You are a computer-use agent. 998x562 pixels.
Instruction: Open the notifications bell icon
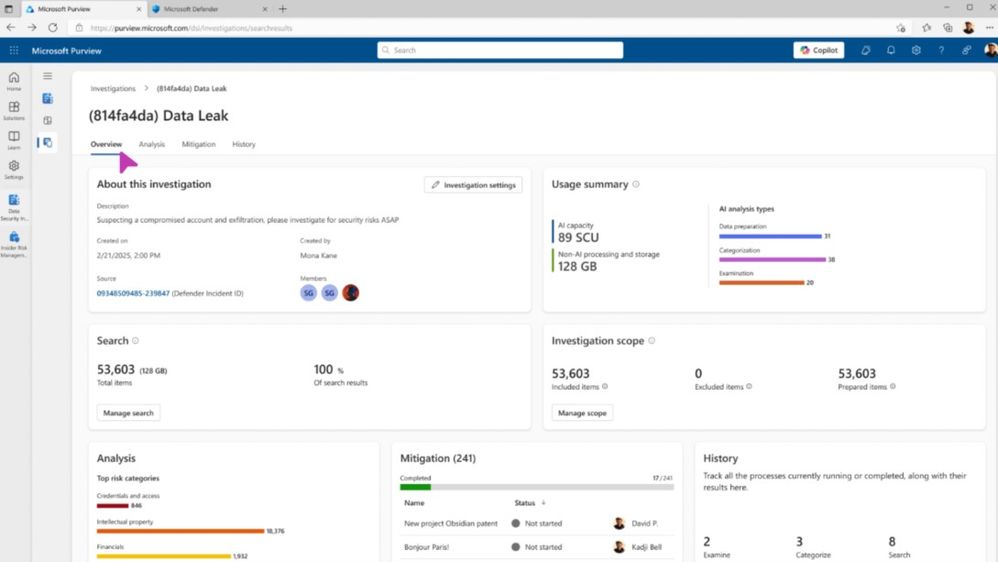click(x=891, y=50)
